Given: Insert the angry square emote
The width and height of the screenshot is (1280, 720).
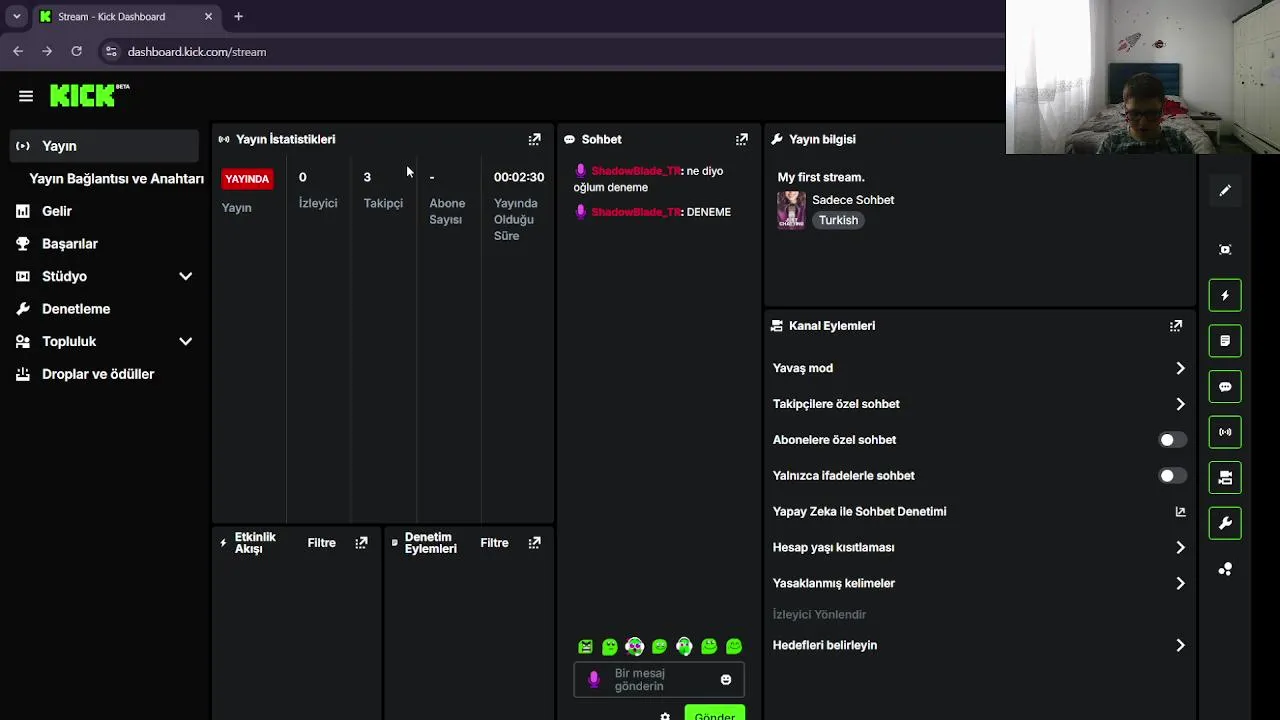Looking at the screenshot, I should click(585, 647).
